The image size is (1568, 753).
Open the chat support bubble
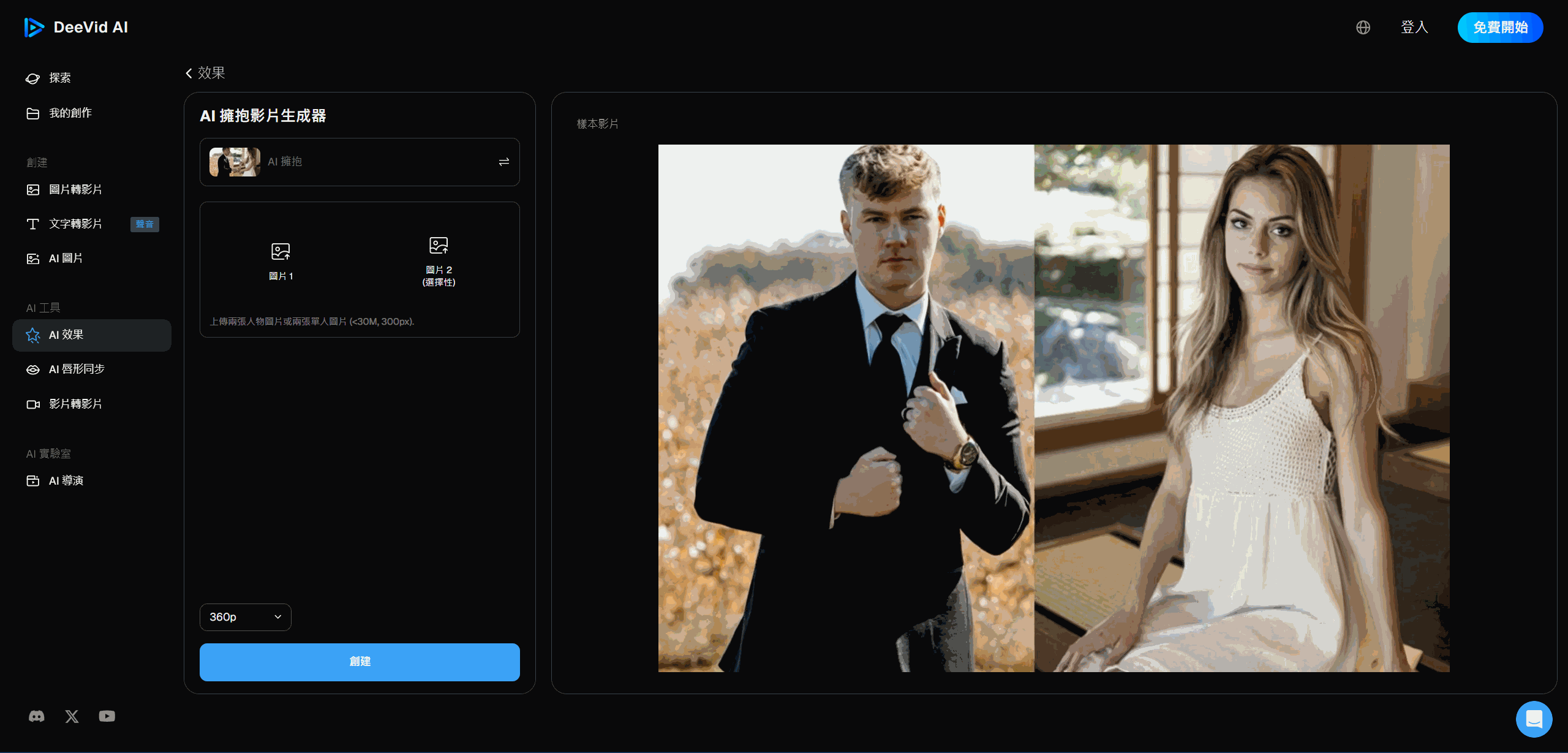click(1534, 719)
